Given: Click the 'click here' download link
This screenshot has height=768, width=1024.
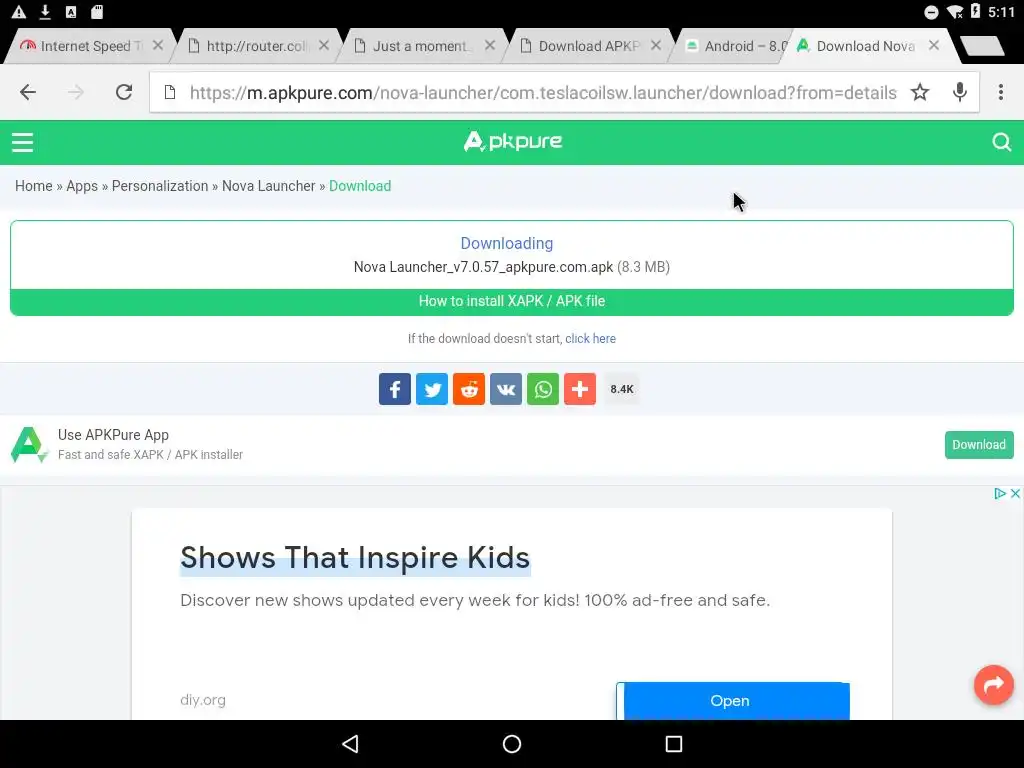Looking at the screenshot, I should pyautogui.click(x=590, y=338).
